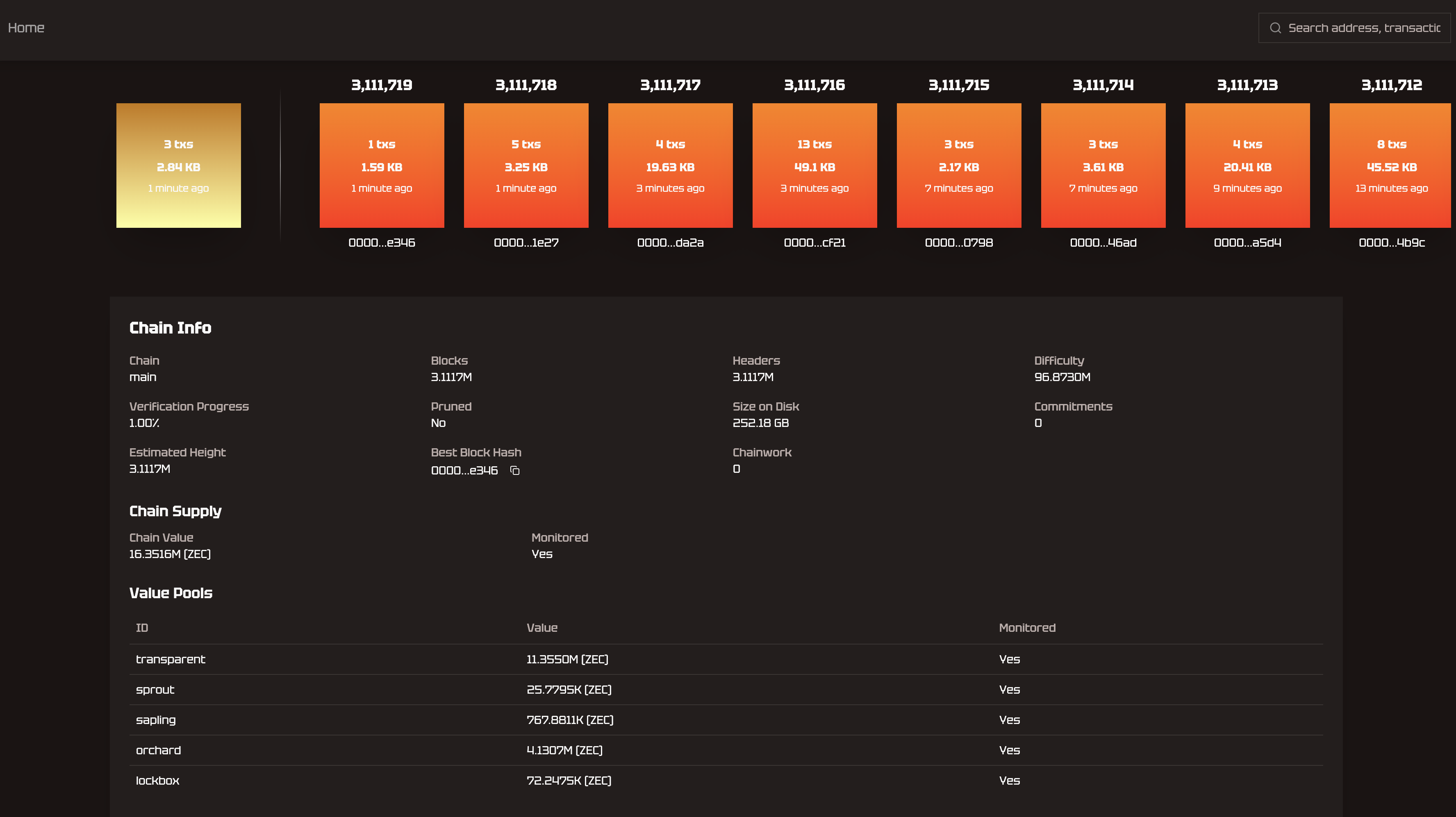Click block hash 0000...46ad below tile

click(1103, 243)
